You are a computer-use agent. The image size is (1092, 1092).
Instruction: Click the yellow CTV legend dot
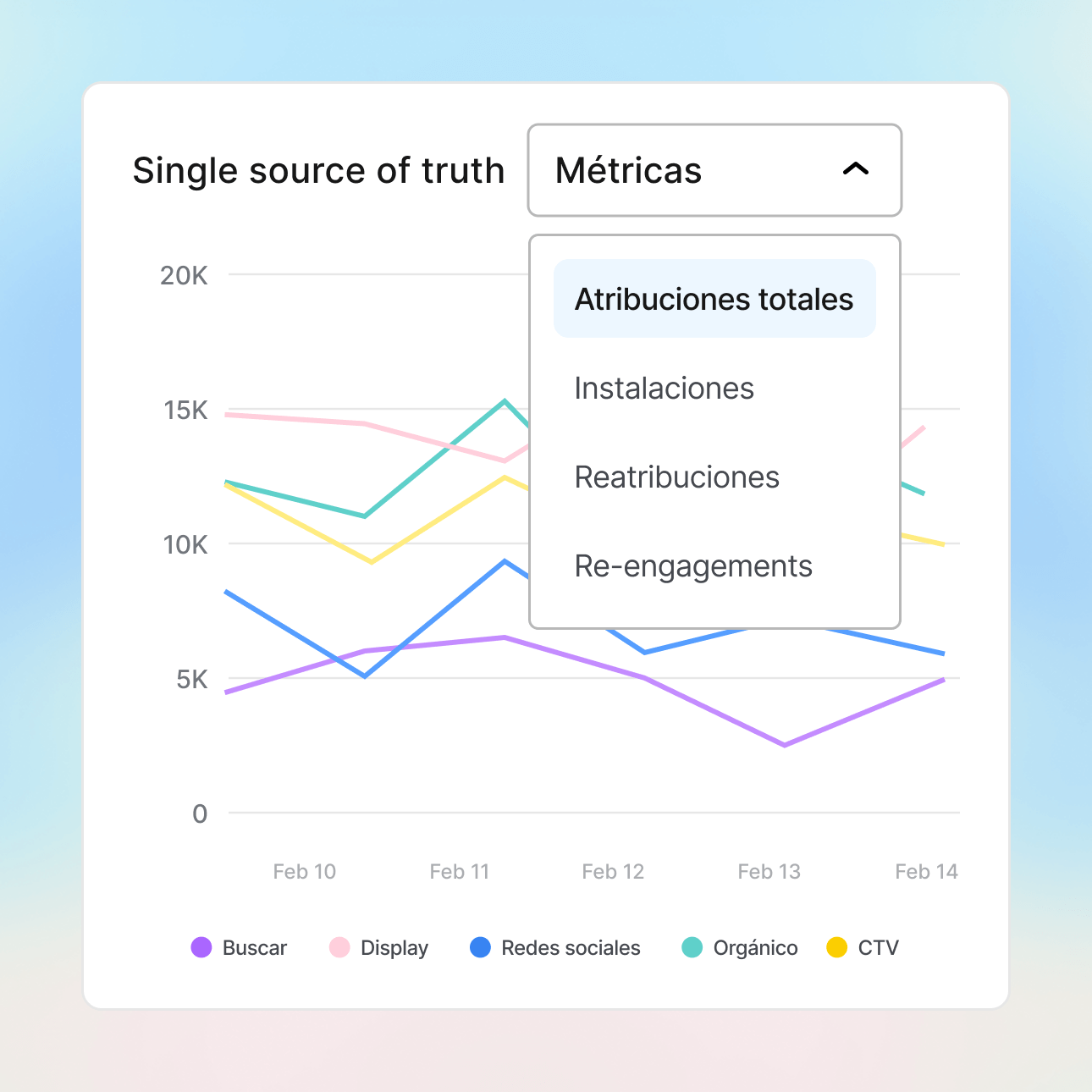(x=837, y=947)
